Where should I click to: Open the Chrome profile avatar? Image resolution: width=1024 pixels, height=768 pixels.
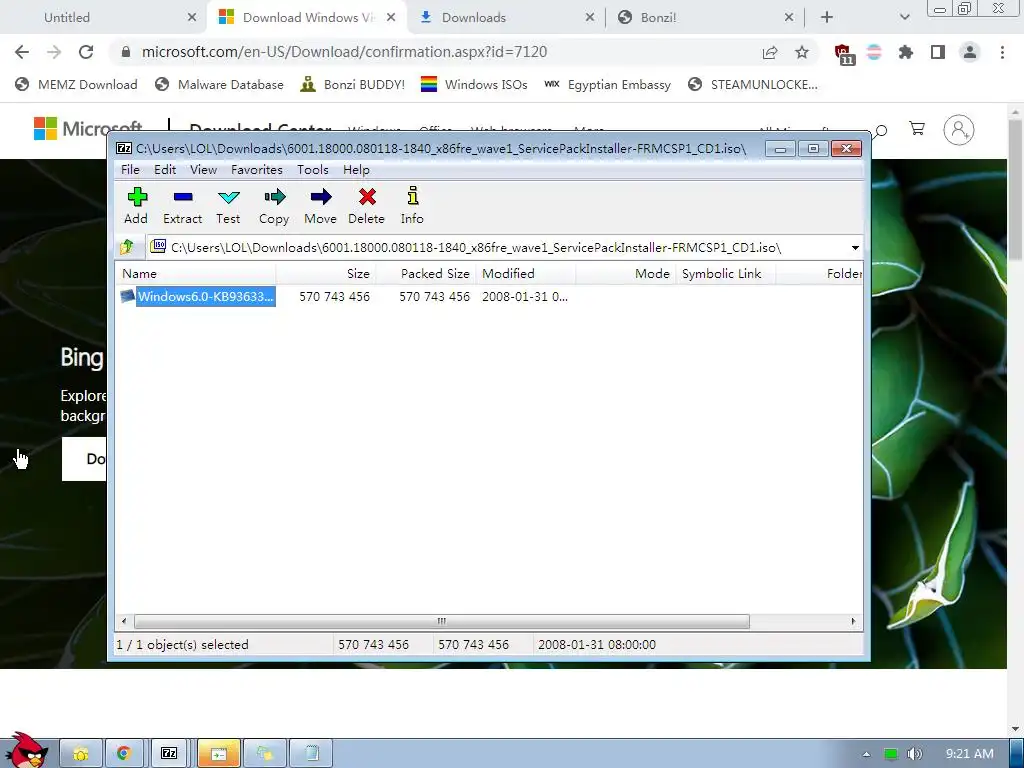click(970, 53)
